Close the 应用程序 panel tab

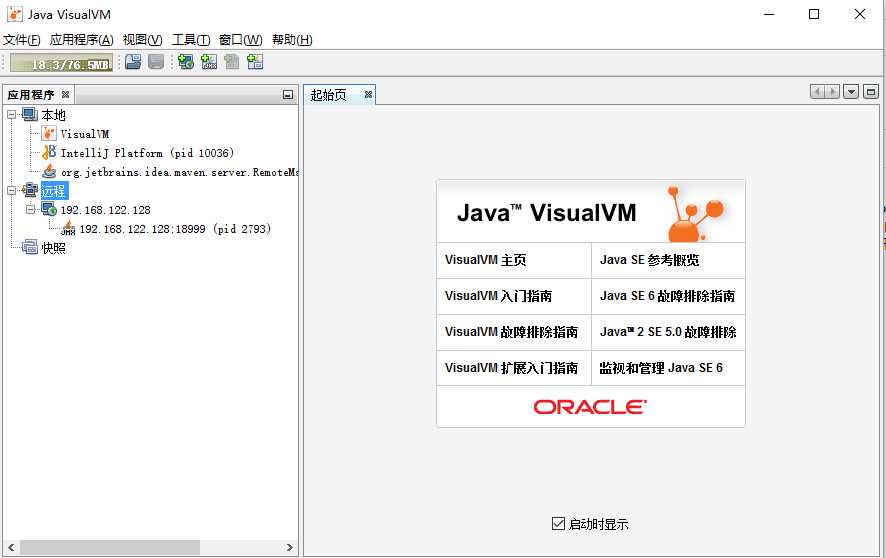[66, 94]
